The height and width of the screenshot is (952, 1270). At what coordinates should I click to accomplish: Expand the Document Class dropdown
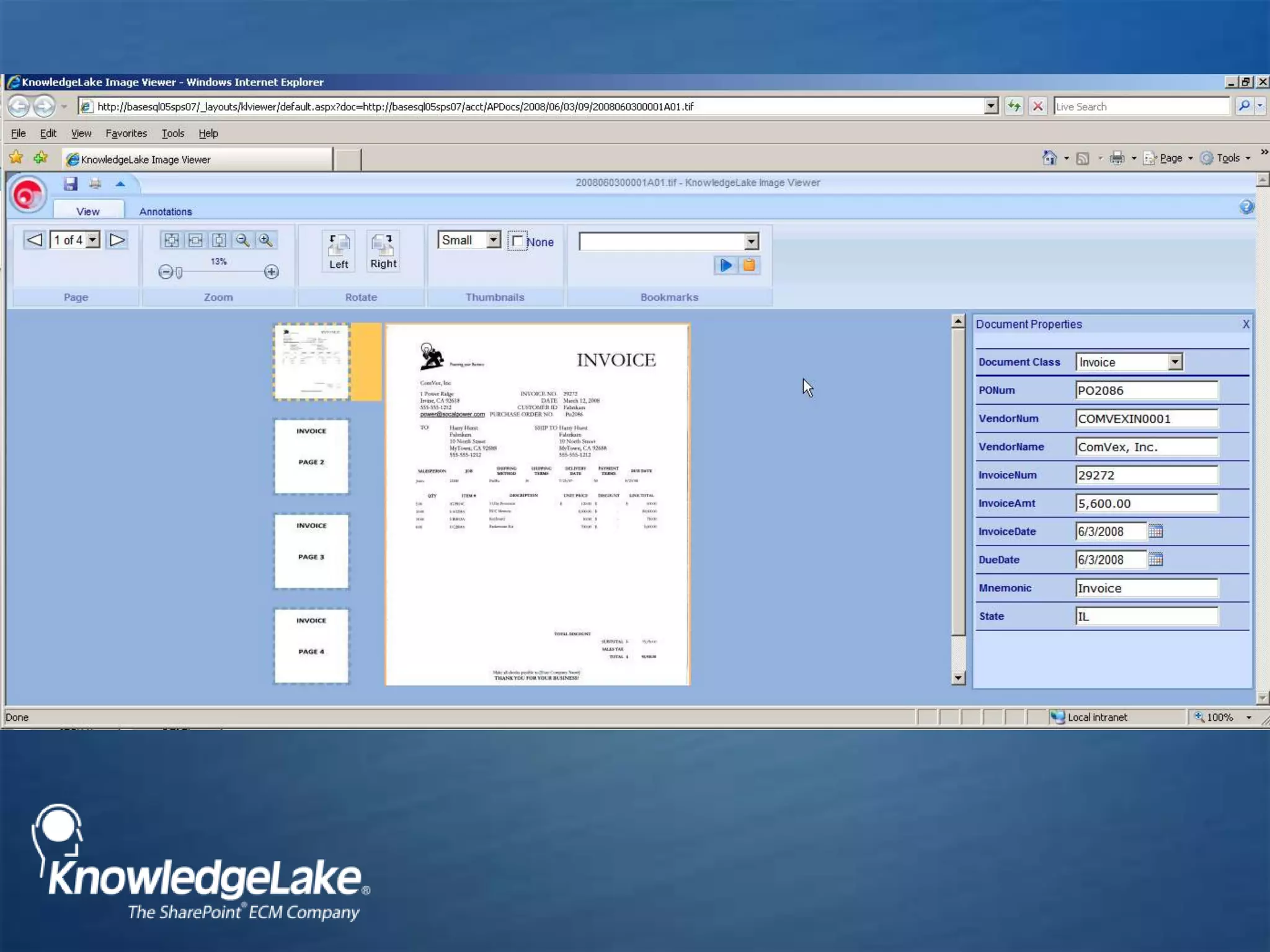coord(1175,362)
